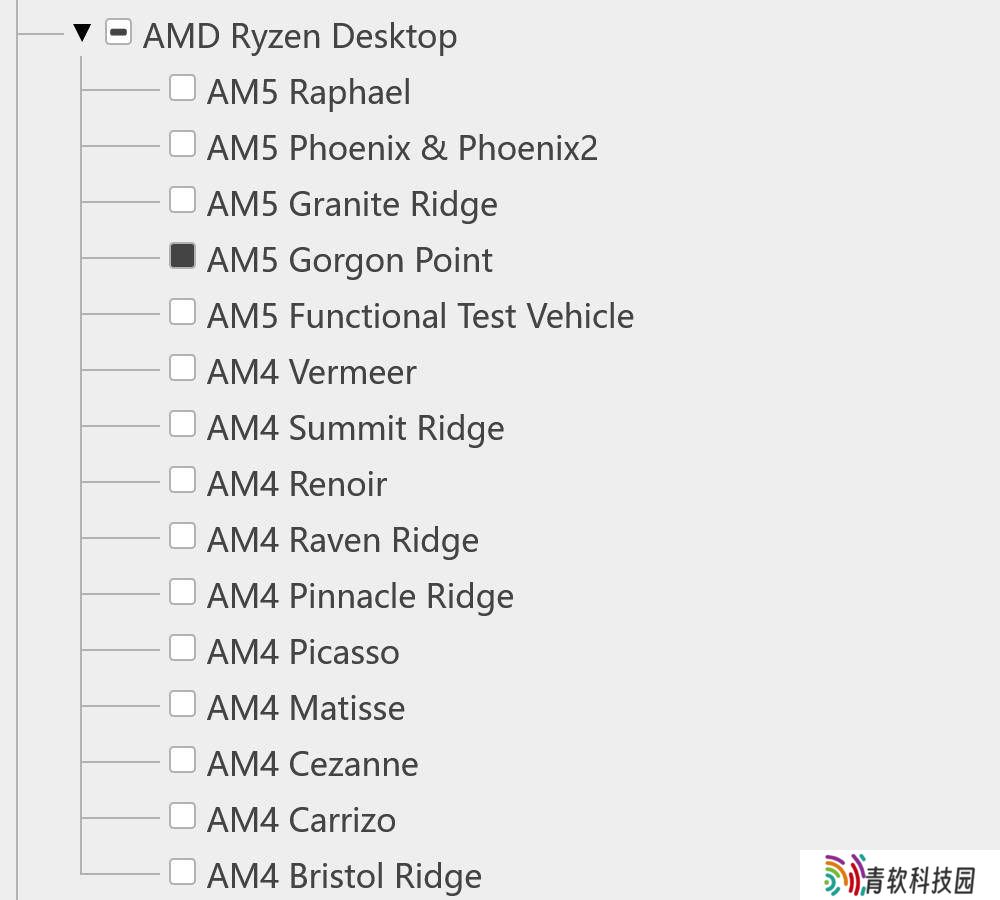Uncheck the AM5 Gorgon Point checkbox
Viewport: 1000px width, 900px height.
coord(182,256)
